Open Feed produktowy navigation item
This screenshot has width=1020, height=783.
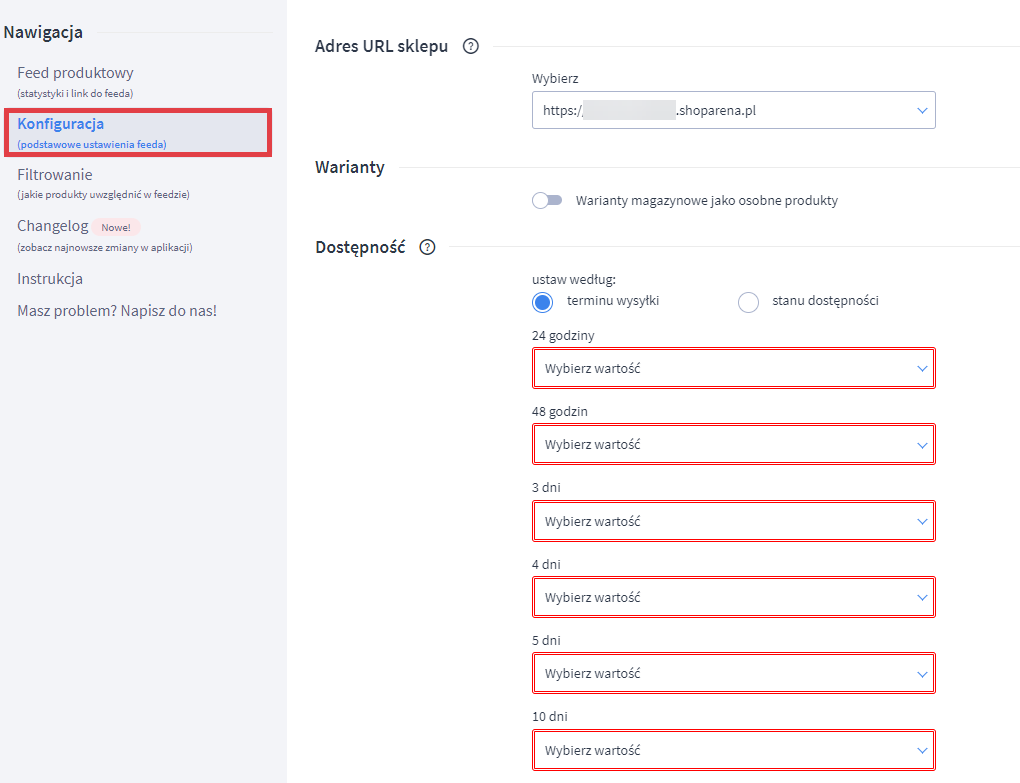tap(75, 73)
